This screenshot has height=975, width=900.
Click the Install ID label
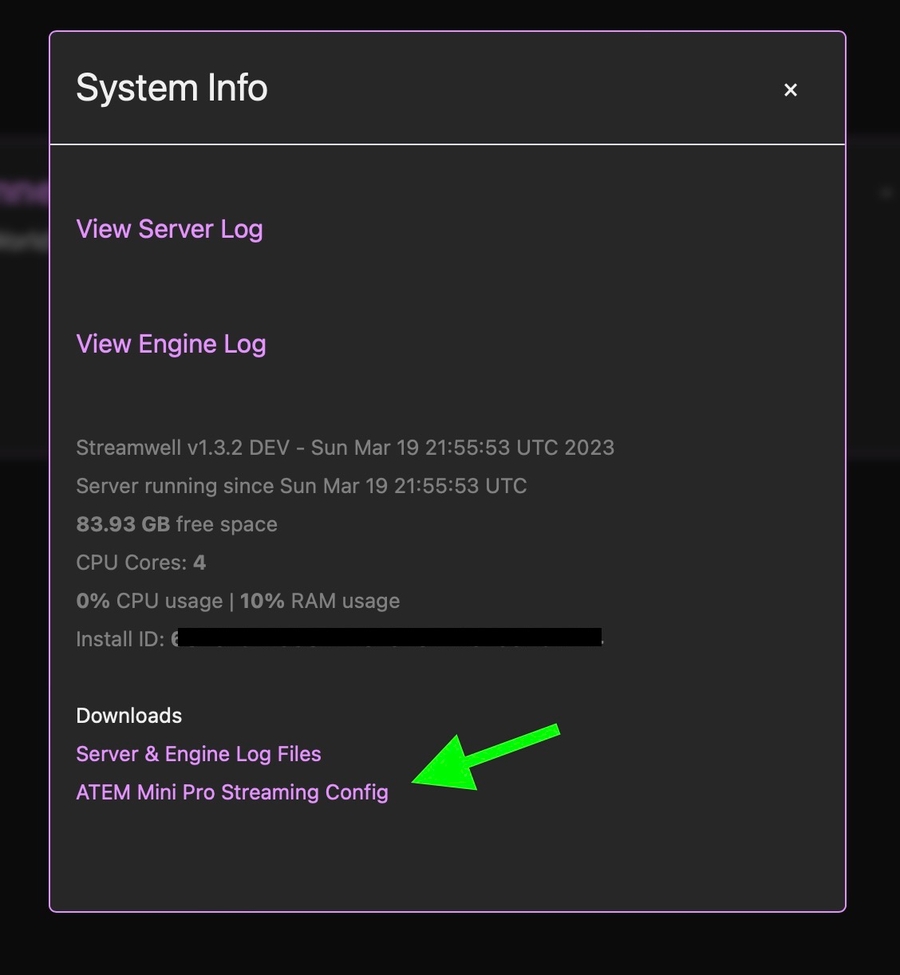coord(120,639)
